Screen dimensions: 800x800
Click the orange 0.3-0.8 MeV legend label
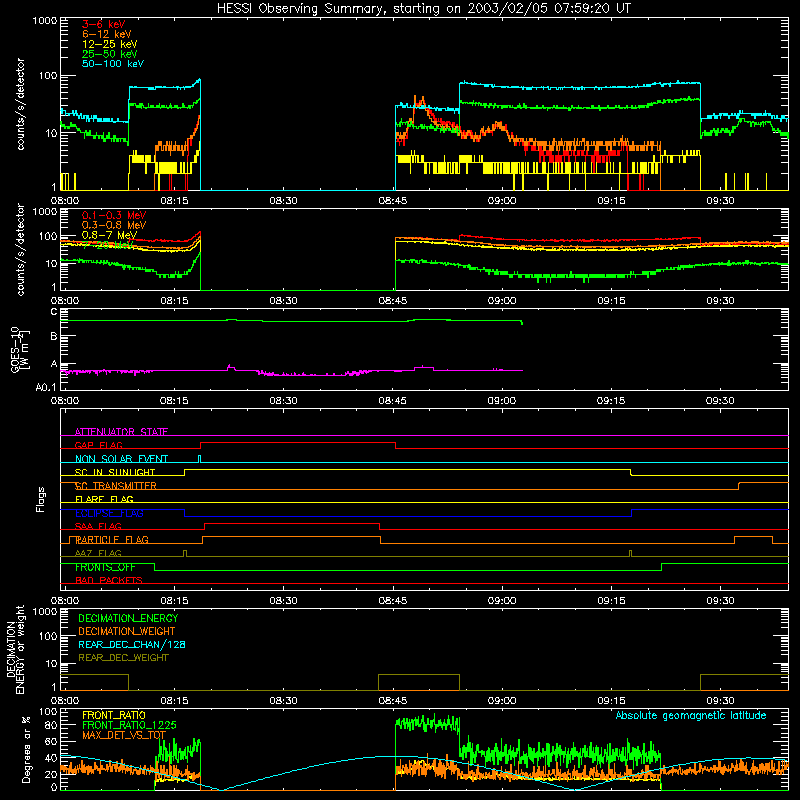(x=114, y=225)
